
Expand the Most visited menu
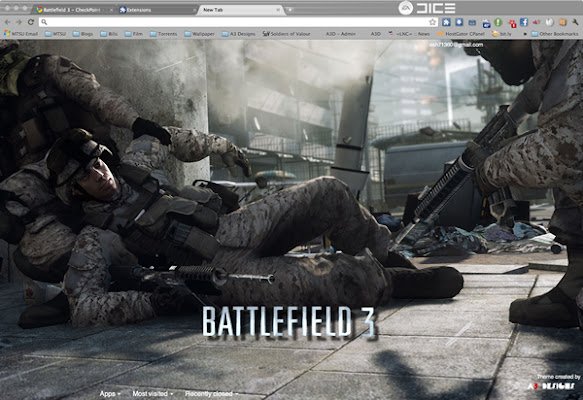click(x=153, y=393)
